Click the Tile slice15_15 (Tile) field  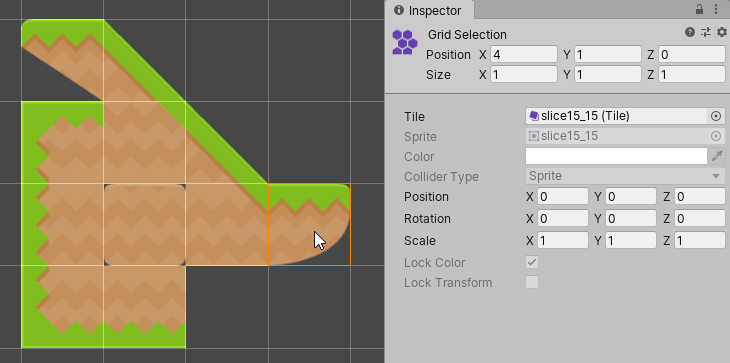point(616,116)
